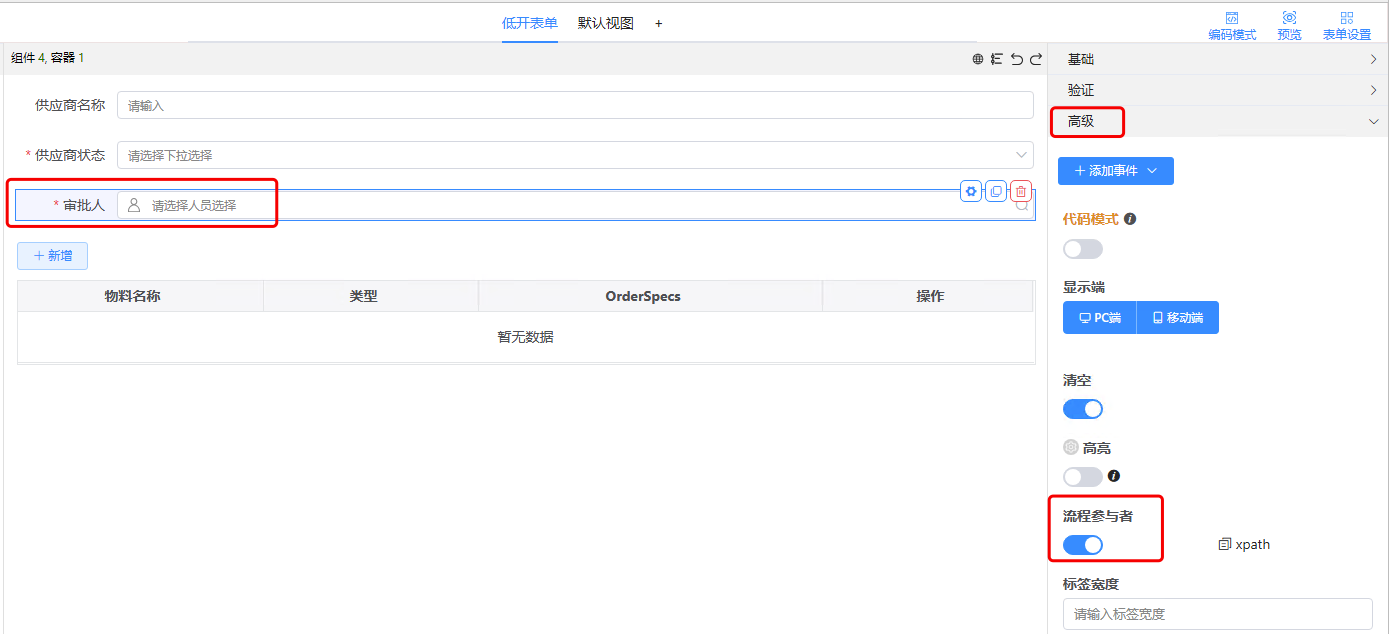This screenshot has width=1389, height=634.
Task: Open field settings gear on 审批人
Action: click(970, 190)
